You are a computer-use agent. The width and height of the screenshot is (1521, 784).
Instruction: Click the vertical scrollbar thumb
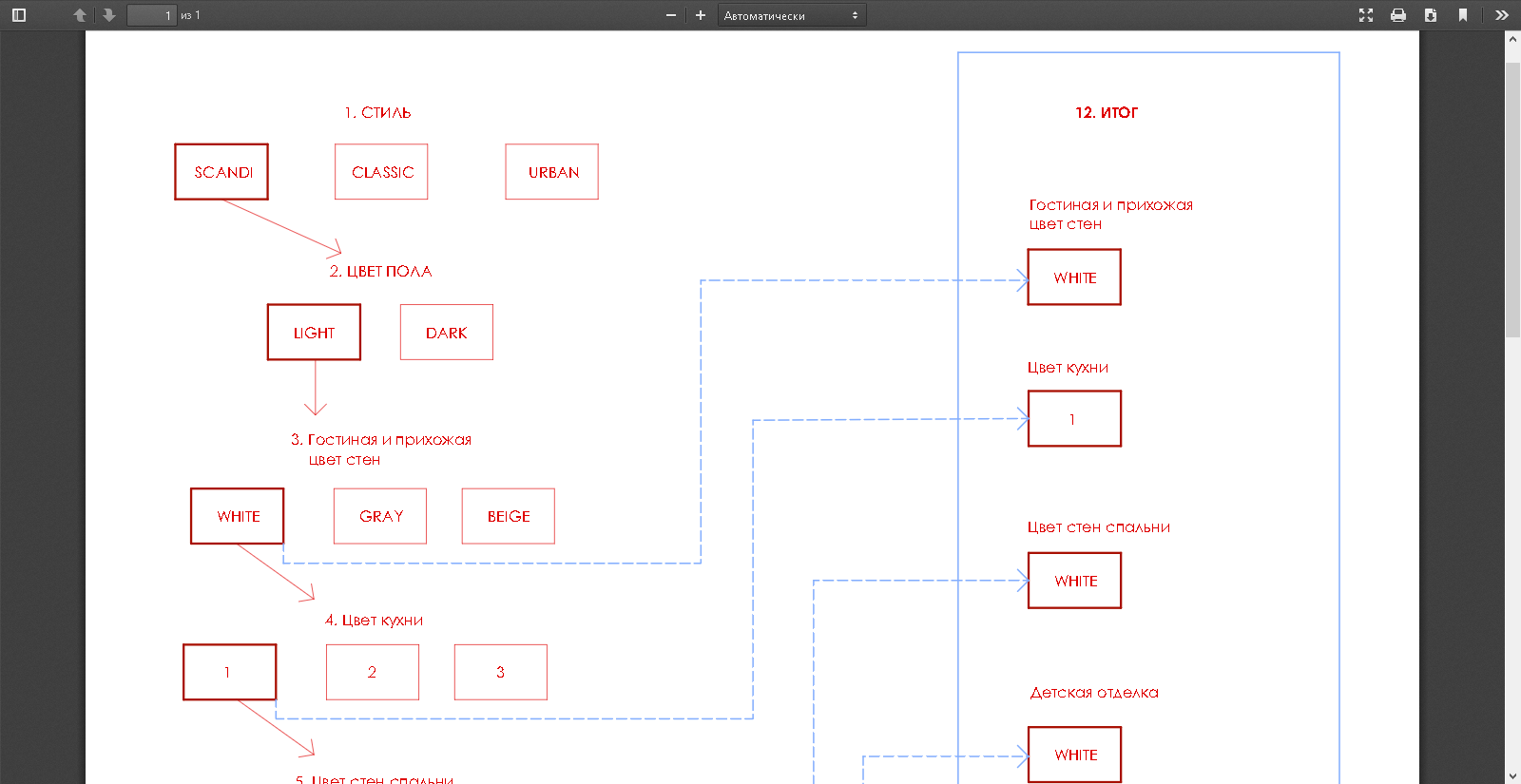click(1512, 200)
